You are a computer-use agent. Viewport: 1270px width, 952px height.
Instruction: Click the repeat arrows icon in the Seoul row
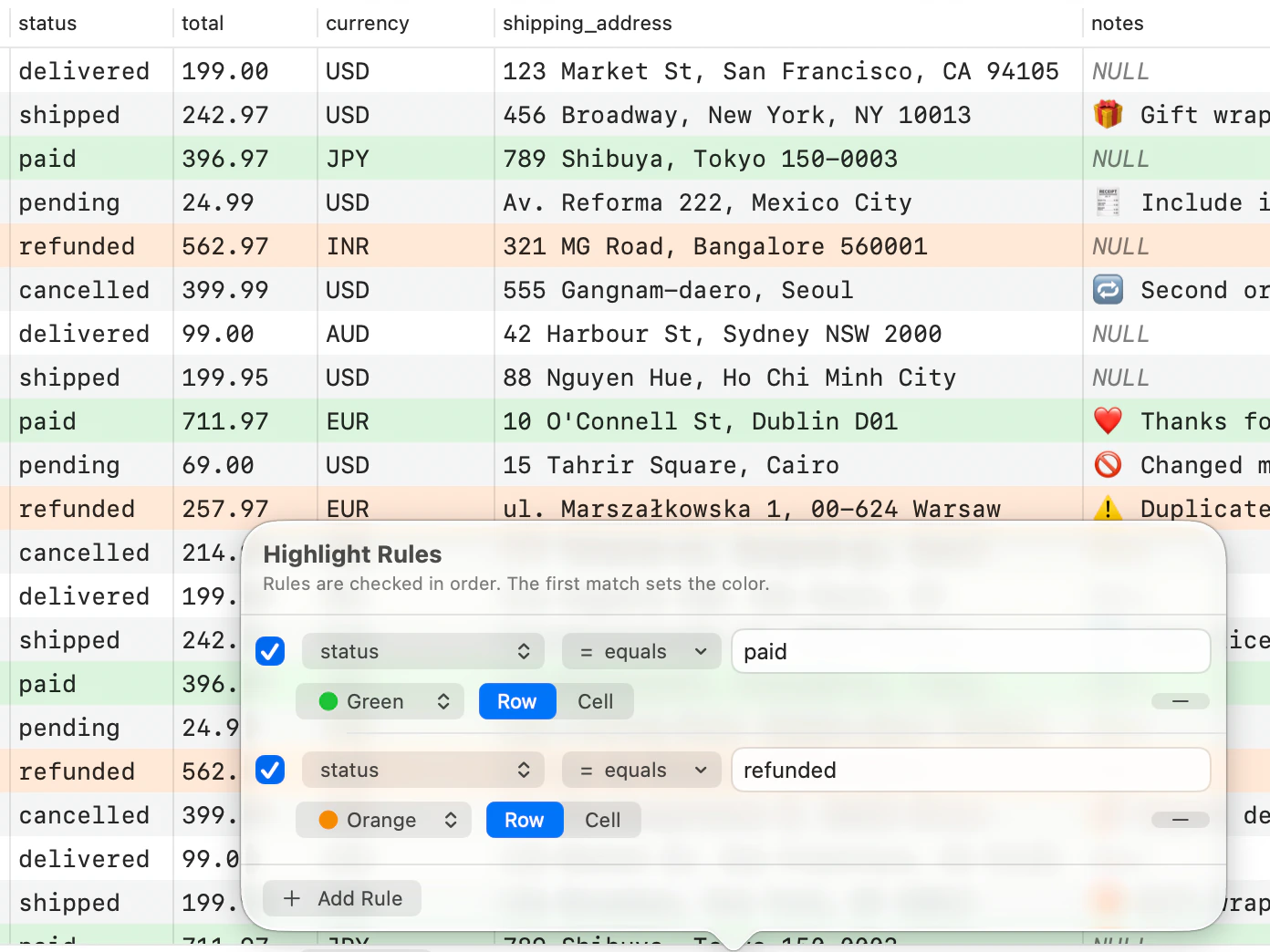pyautogui.click(x=1108, y=290)
